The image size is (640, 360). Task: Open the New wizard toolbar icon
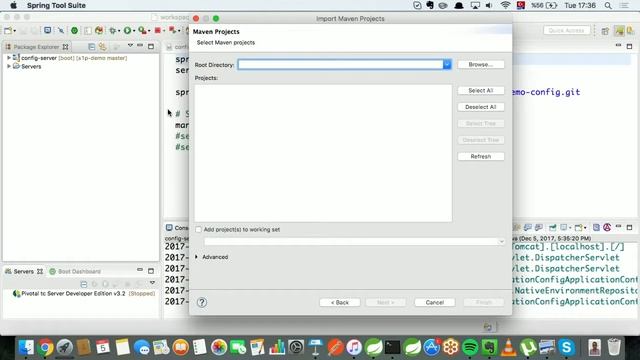coord(7,31)
